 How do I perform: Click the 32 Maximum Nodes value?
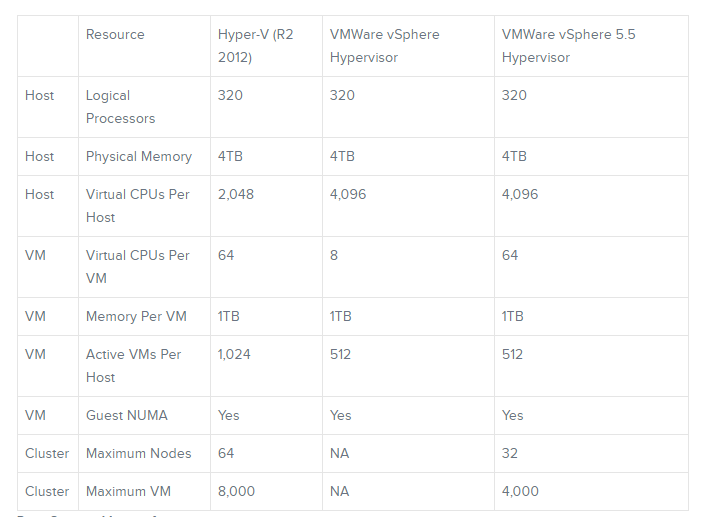pos(510,453)
